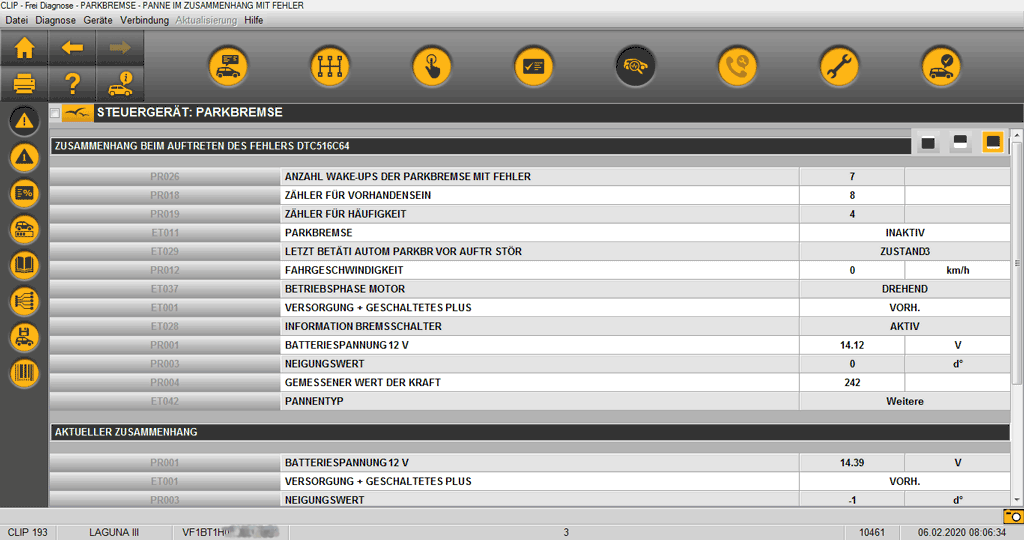Switch to the collapsed panel view toggle

[928, 144]
